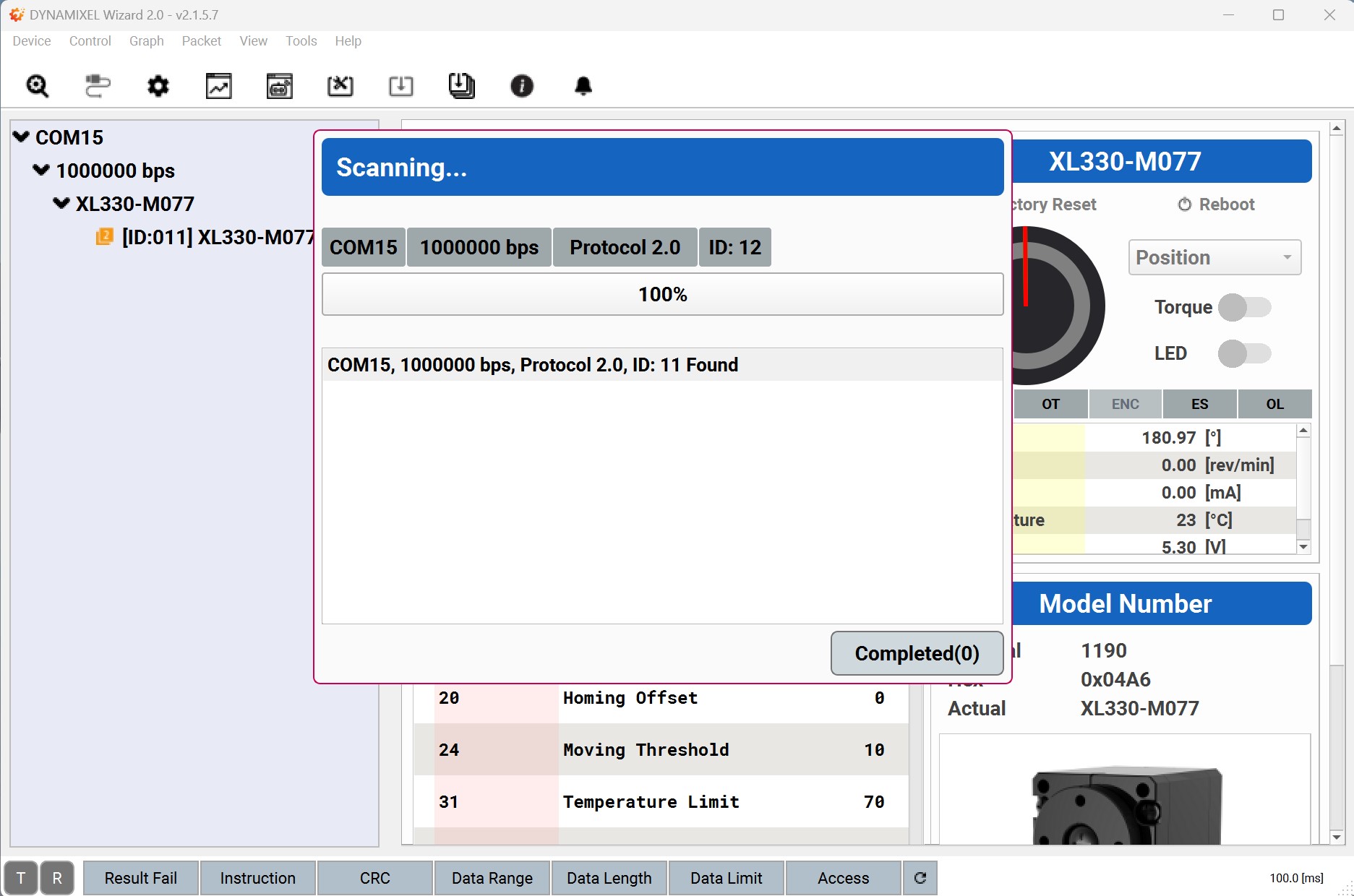1354x896 pixels.
Task: Click the Completed(0) button
Action: tap(917, 653)
